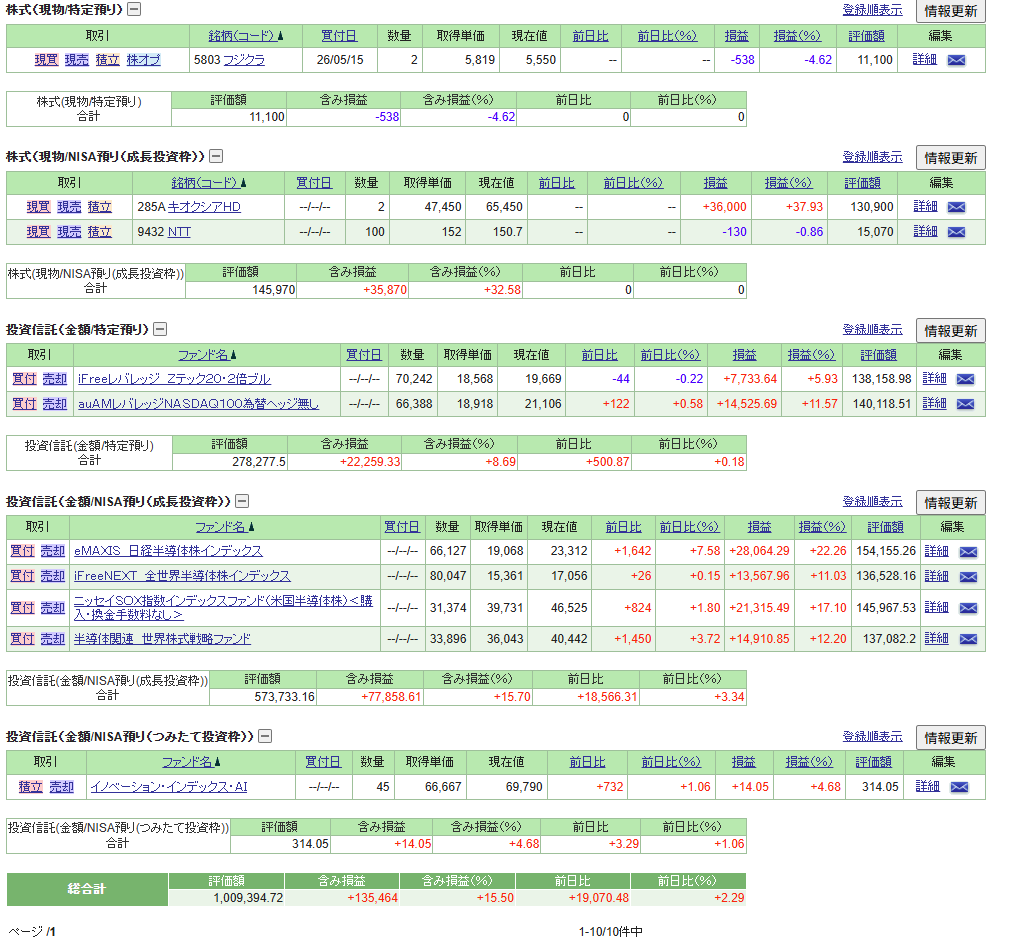This screenshot has height=939, width=1019.
Task: Click 現買 in the フジクラ row
Action: click(x=46, y=60)
